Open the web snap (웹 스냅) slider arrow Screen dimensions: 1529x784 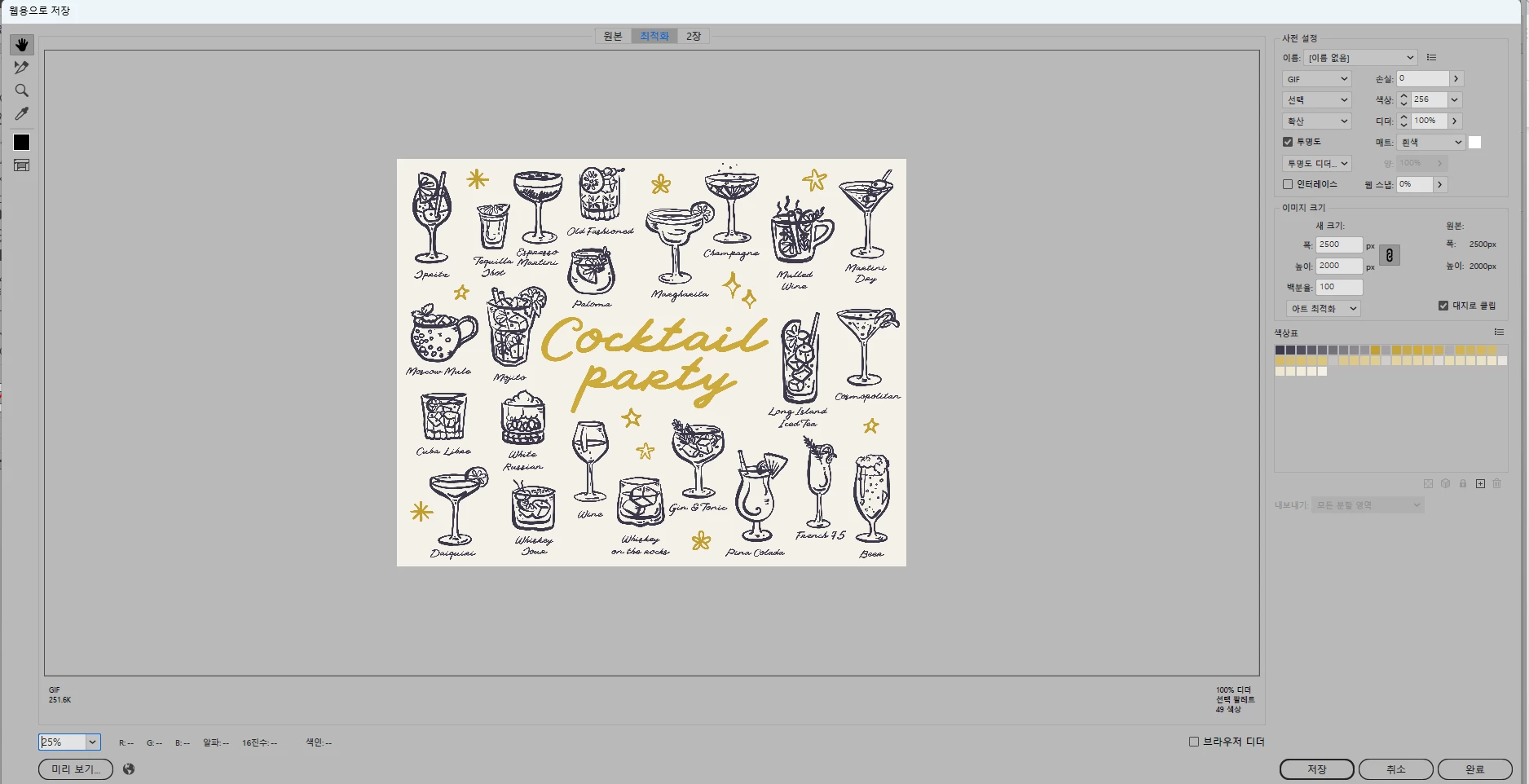pyautogui.click(x=1440, y=184)
